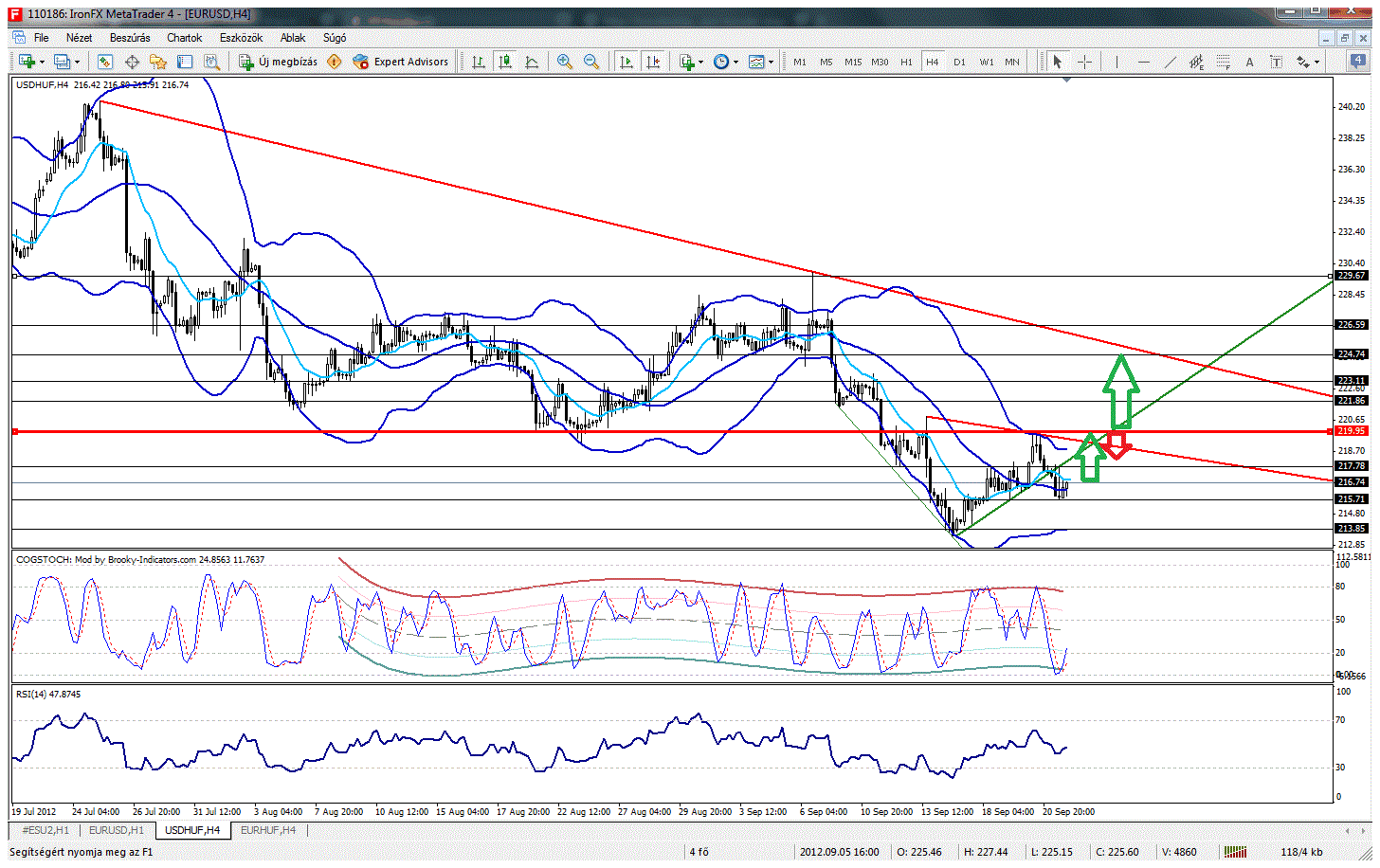Image resolution: width=1380 pixels, height=868 pixels.
Task: Select the trendline drawing tool
Action: coord(1171,62)
